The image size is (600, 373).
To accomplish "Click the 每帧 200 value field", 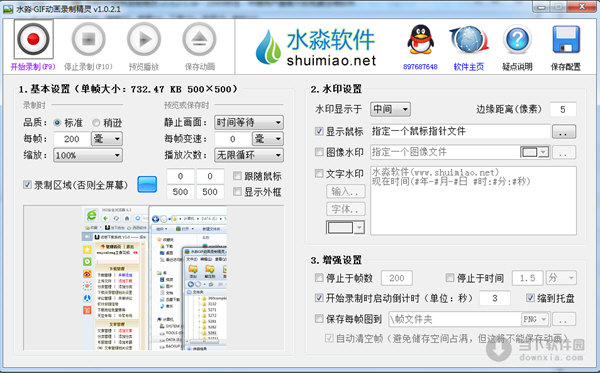I will point(72,139).
